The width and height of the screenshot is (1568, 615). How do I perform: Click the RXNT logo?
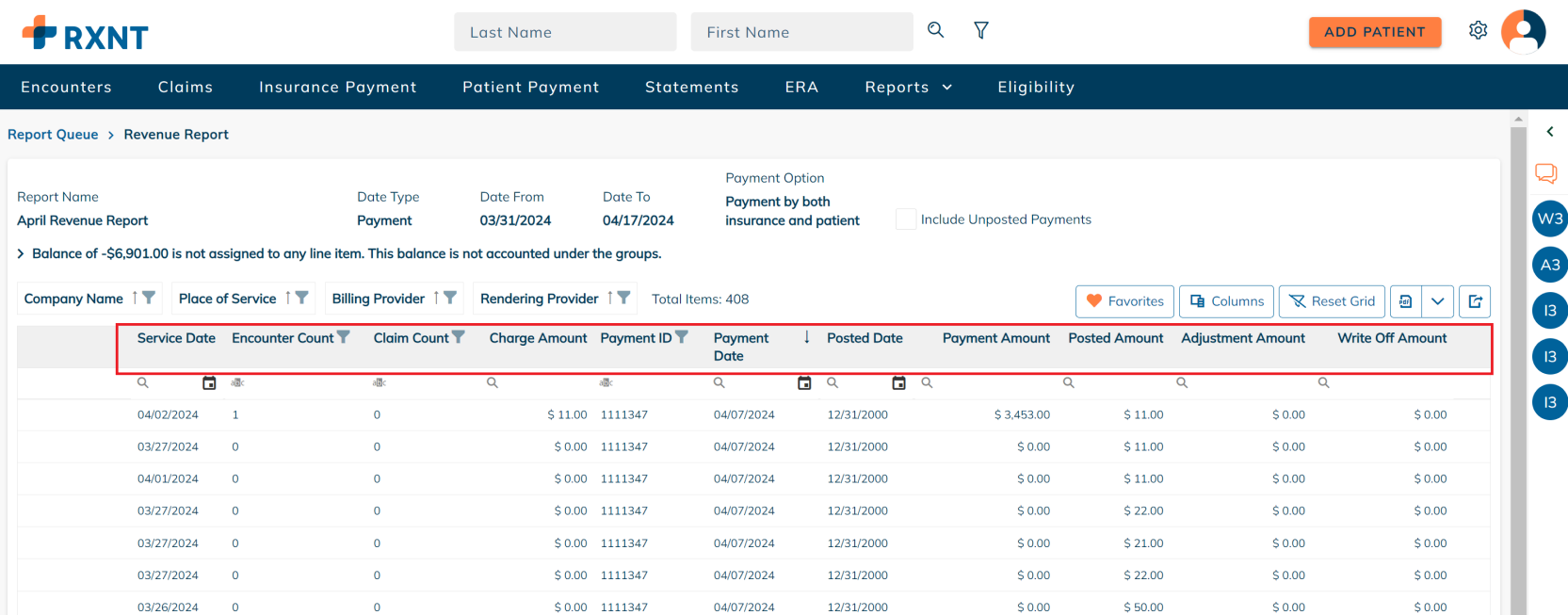tap(85, 33)
